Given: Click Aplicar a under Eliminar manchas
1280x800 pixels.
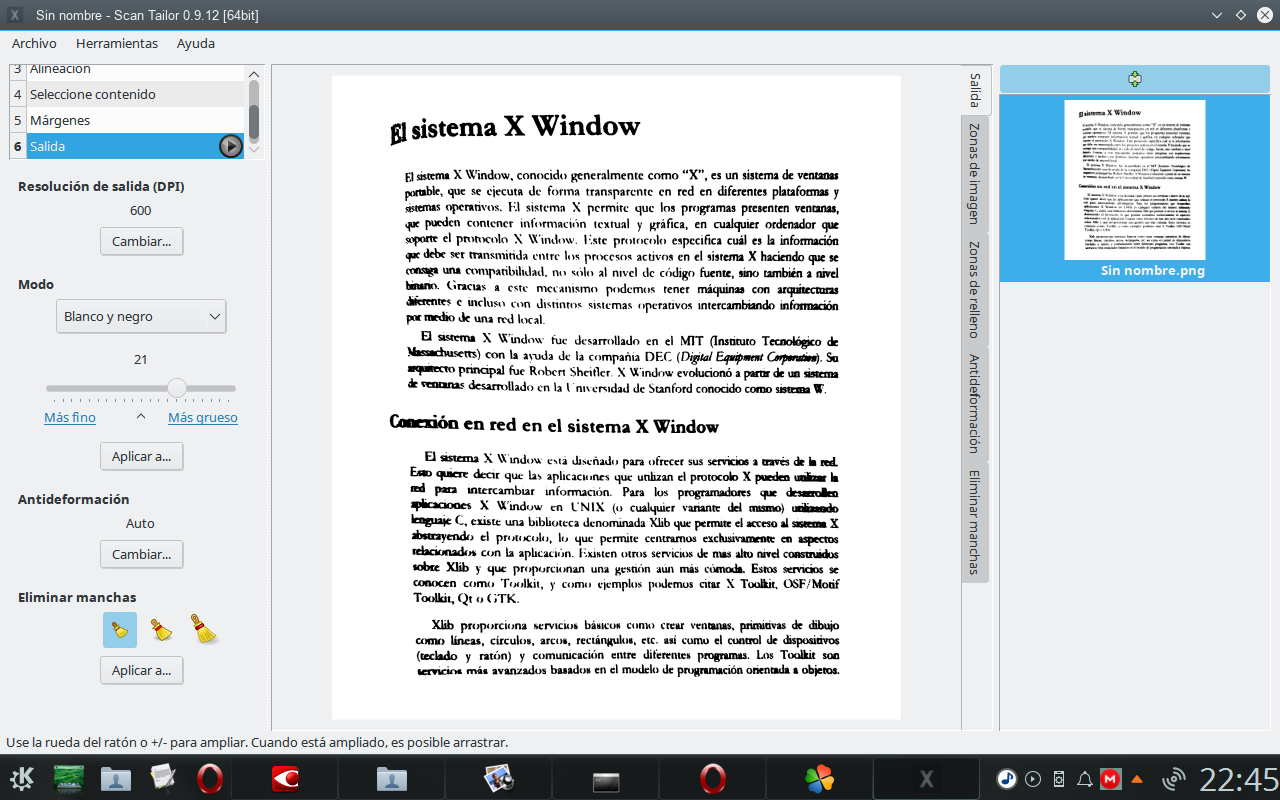Looking at the screenshot, I should pos(141,670).
